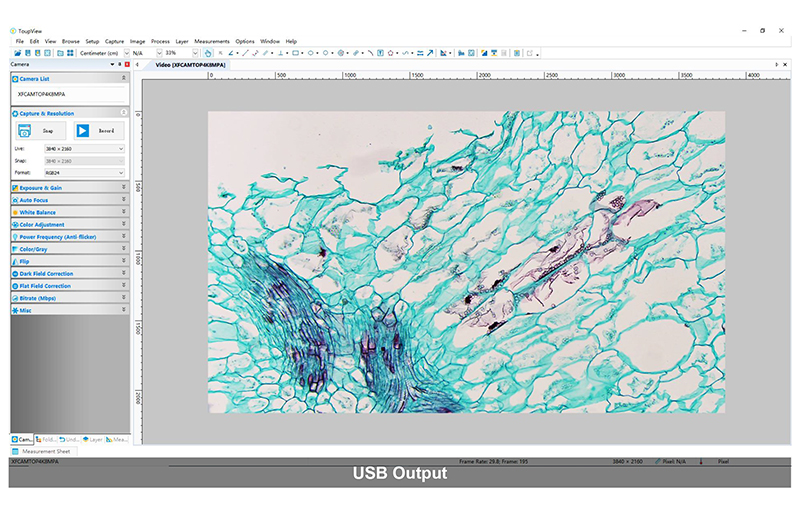The width and height of the screenshot is (800, 507).
Task: Switch to the Layer panel tab
Action: pos(94,439)
